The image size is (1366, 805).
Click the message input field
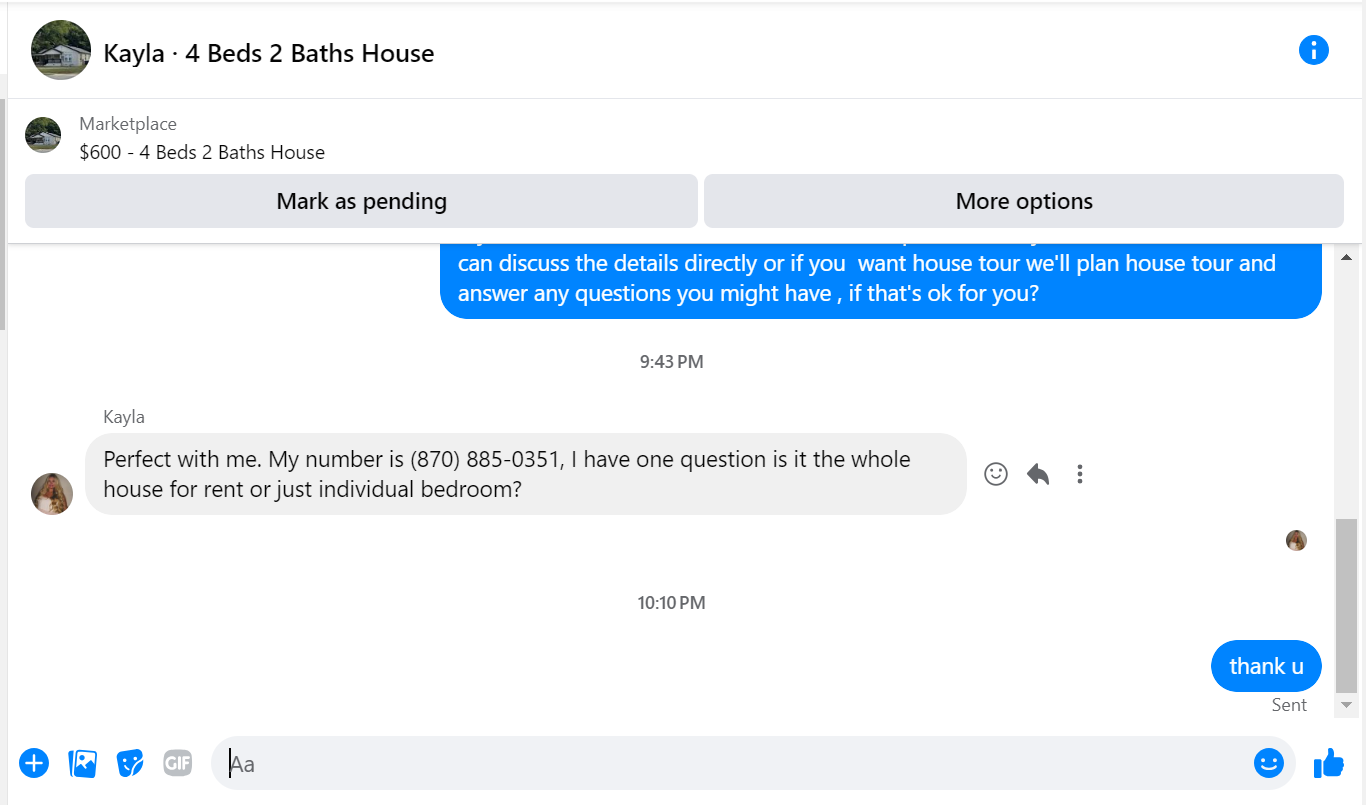pyautogui.click(x=730, y=763)
